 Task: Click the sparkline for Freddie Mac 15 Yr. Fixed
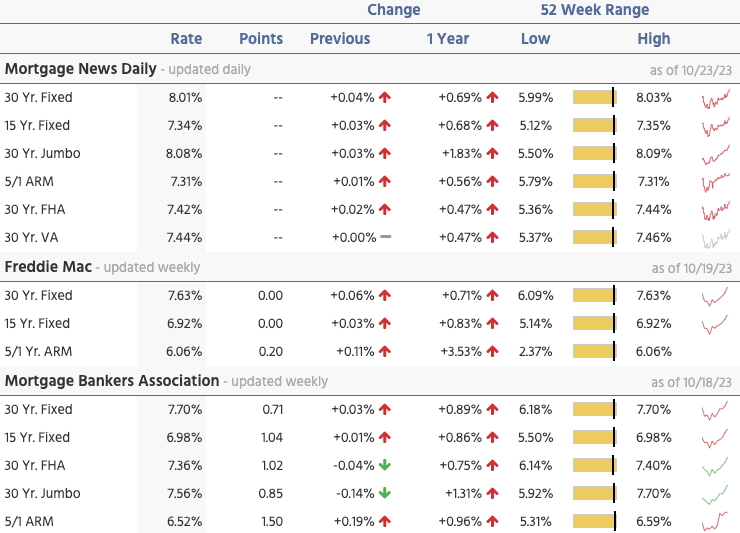click(x=716, y=324)
